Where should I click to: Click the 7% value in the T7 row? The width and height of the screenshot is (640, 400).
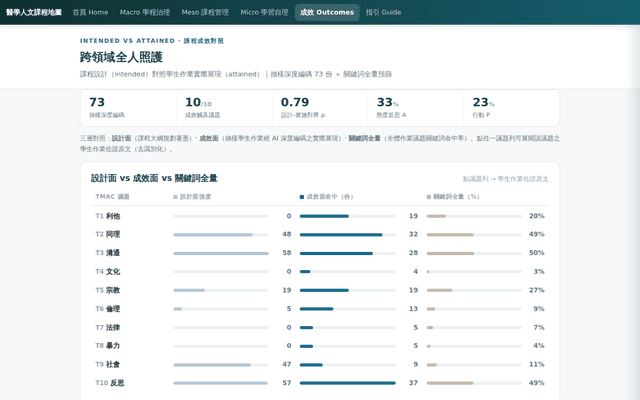[539, 327]
